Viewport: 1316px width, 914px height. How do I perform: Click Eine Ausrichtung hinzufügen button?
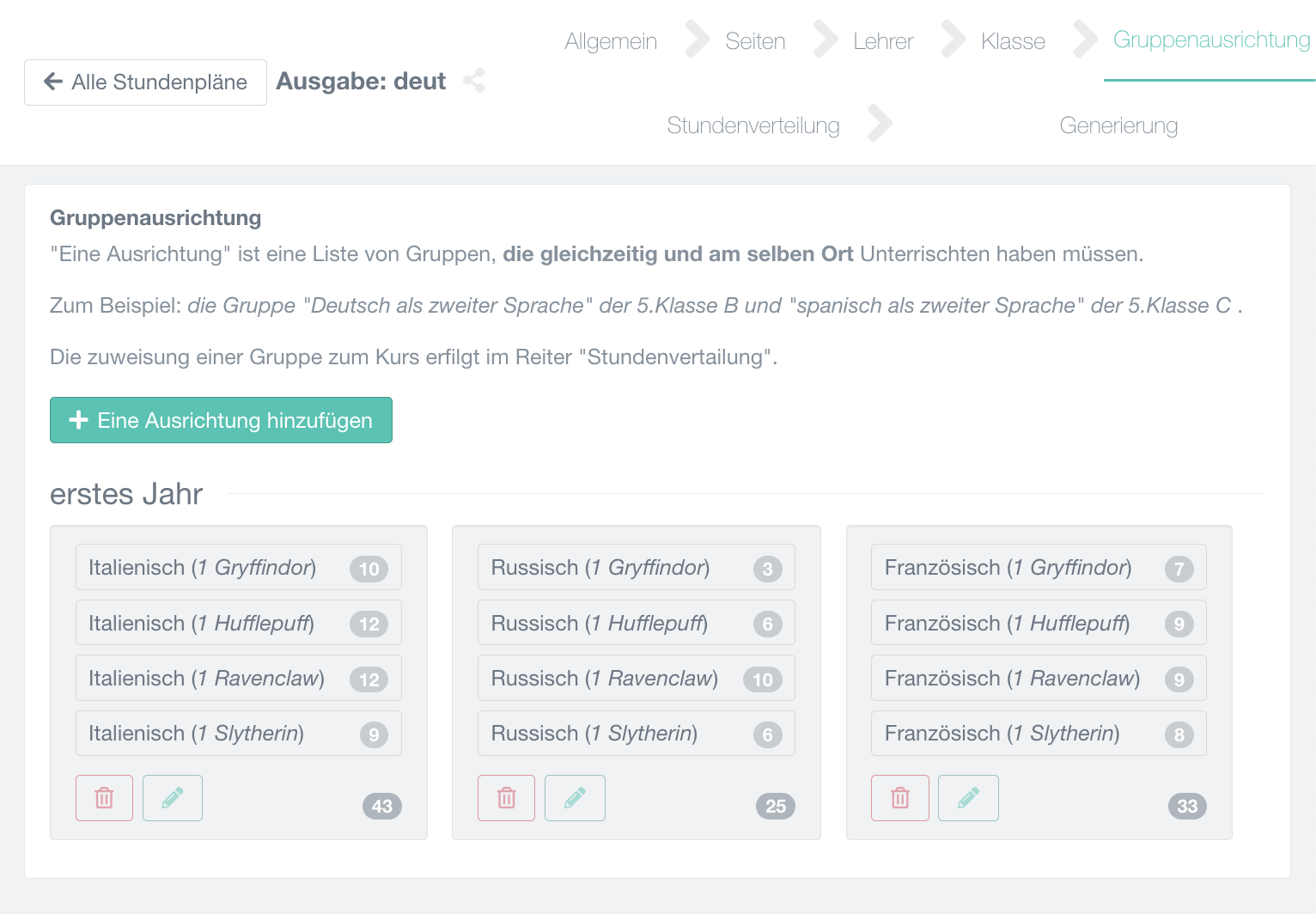pyautogui.click(x=221, y=420)
